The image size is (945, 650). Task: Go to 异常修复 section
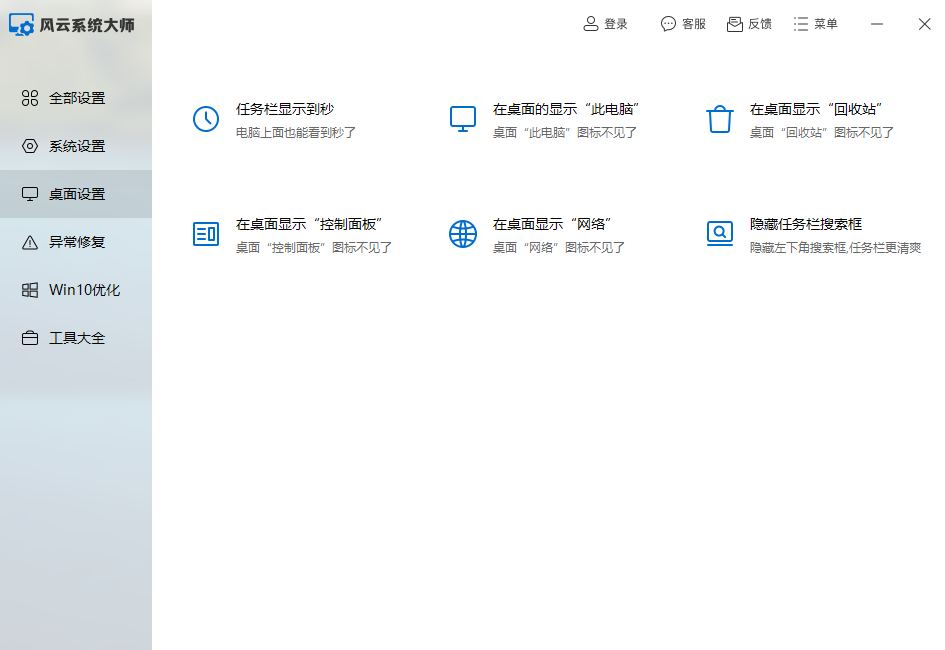pyautogui.click(x=76, y=242)
